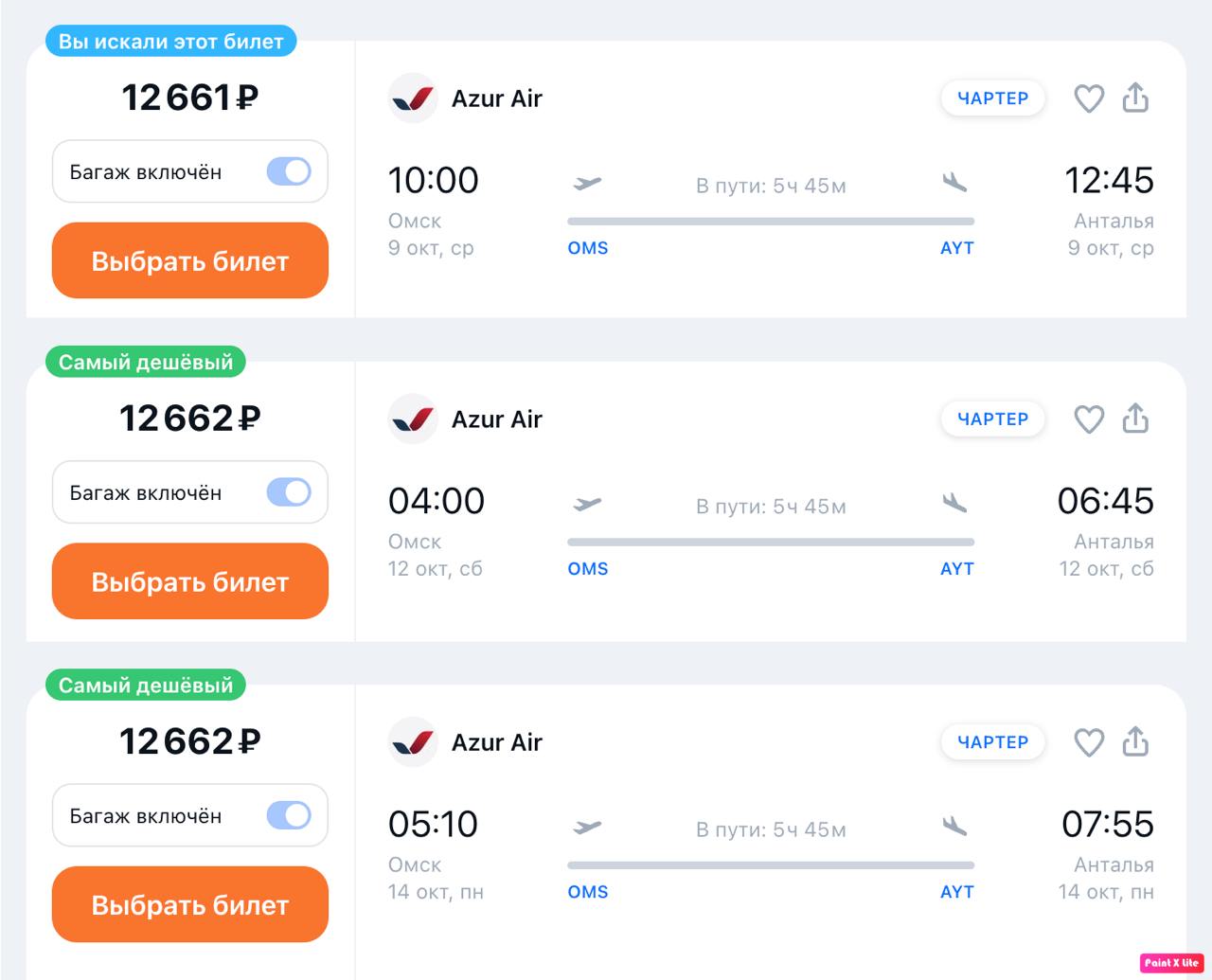Screen dimensions: 1212x980
Task: Click the ЧАРТЕР tag on the 05:10 flight
Action: (x=992, y=742)
